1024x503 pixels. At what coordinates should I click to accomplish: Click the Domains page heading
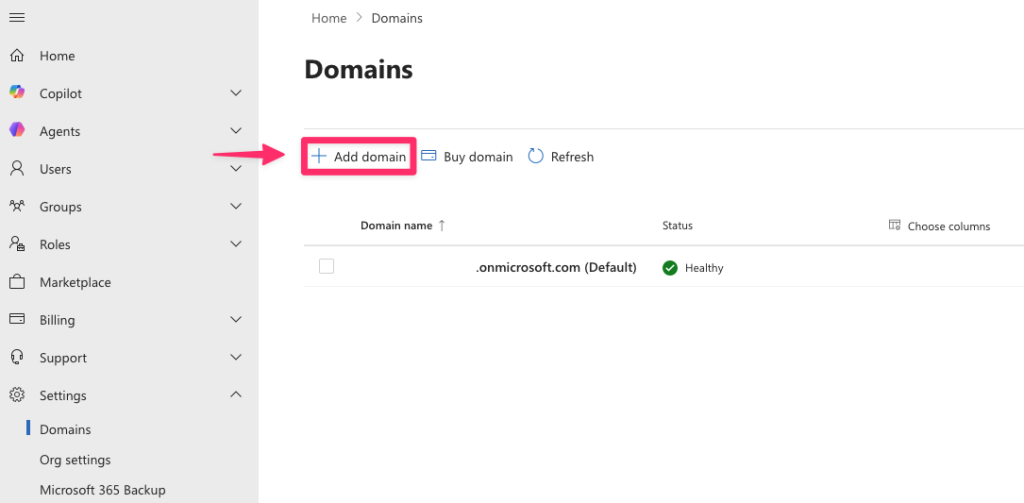[359, 69]
